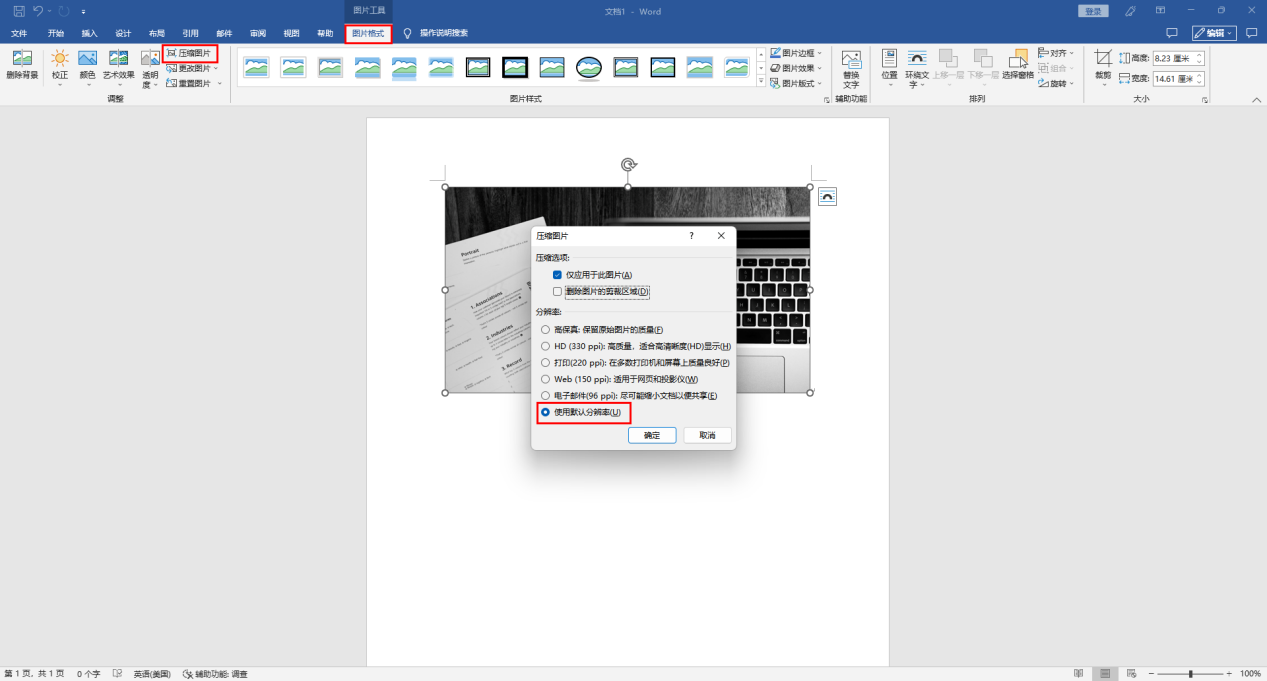Screen dimensions: 1267x681
Task: Open the Selection Pane (选择窗格)
Action: 1018,66
